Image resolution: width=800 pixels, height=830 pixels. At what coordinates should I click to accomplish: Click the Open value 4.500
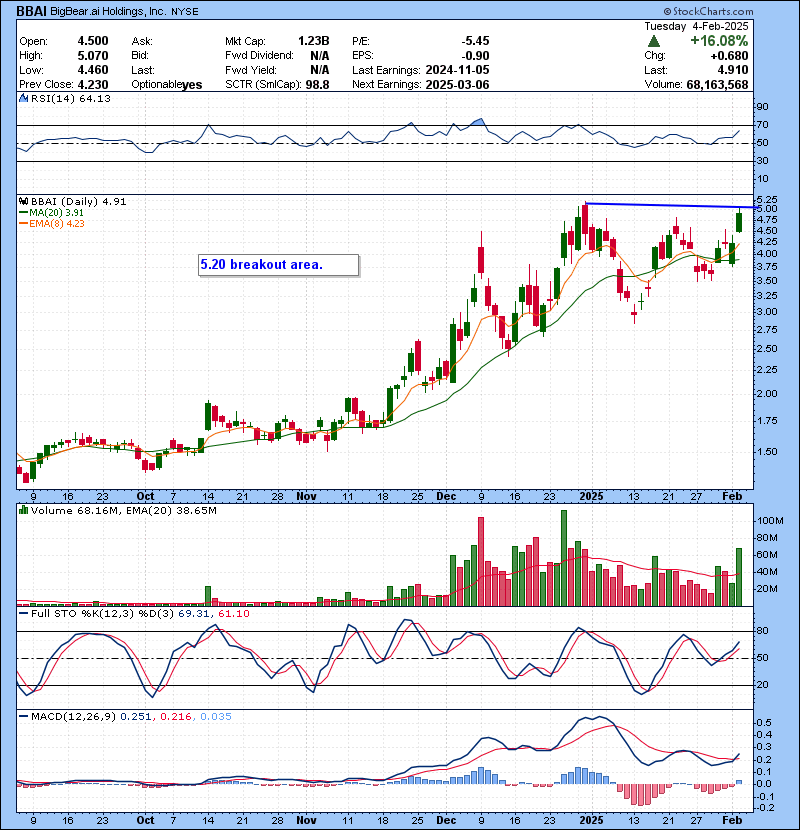(x=93, y=41)
